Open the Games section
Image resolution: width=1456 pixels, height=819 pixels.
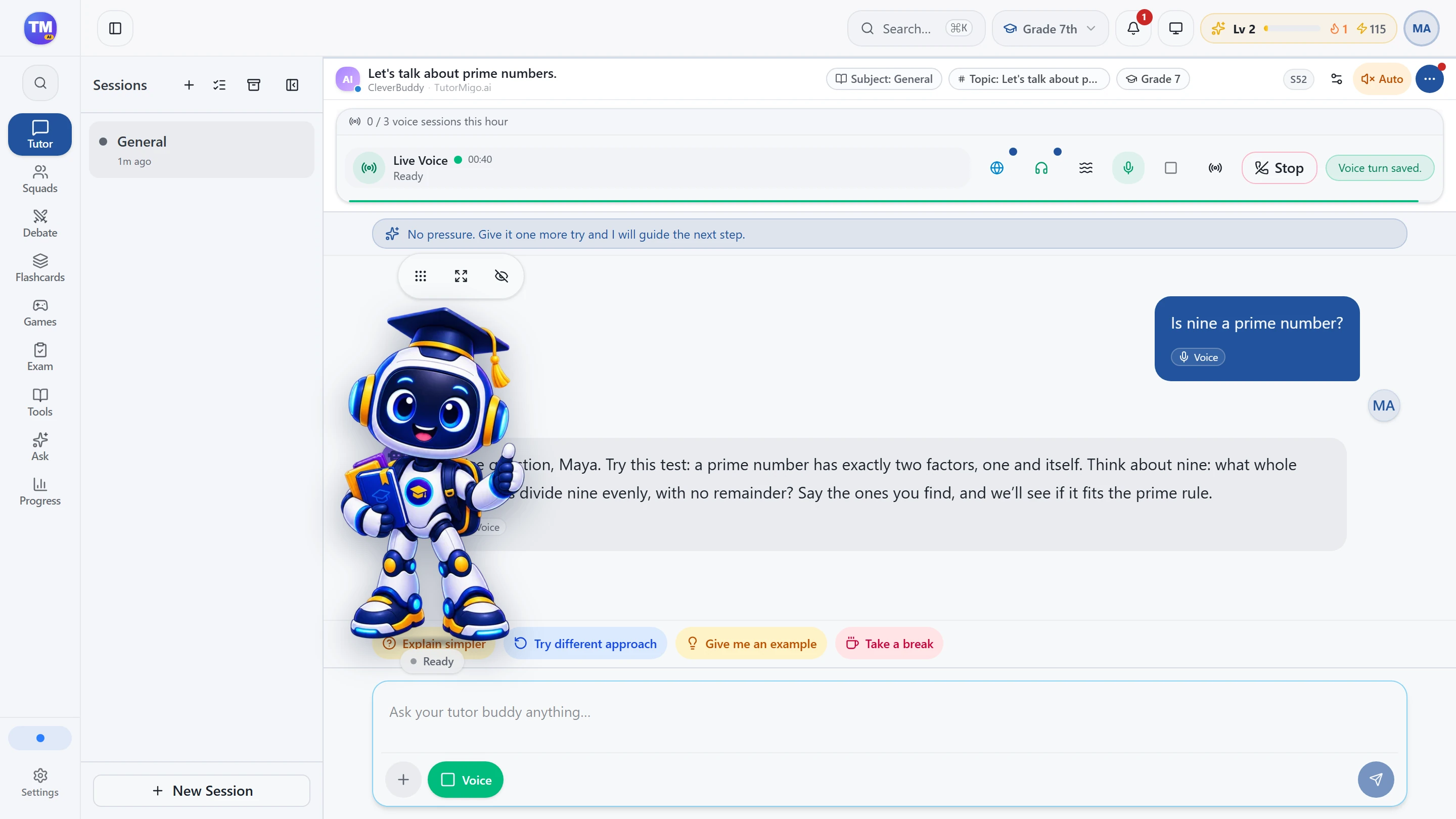point(40,313)
